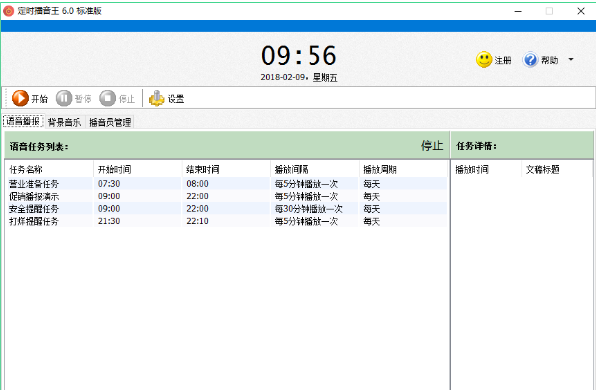Click the 播放间隔 column header
The width and height of the screenshot is (596, 390).
pyautogui.click(x=315, y=169)
